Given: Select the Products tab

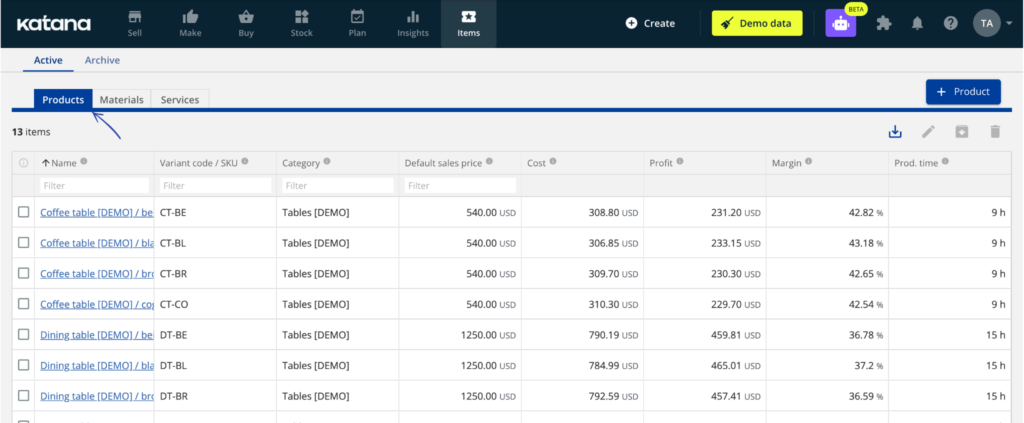Looking at the screenshot, I should pos(63,100).
